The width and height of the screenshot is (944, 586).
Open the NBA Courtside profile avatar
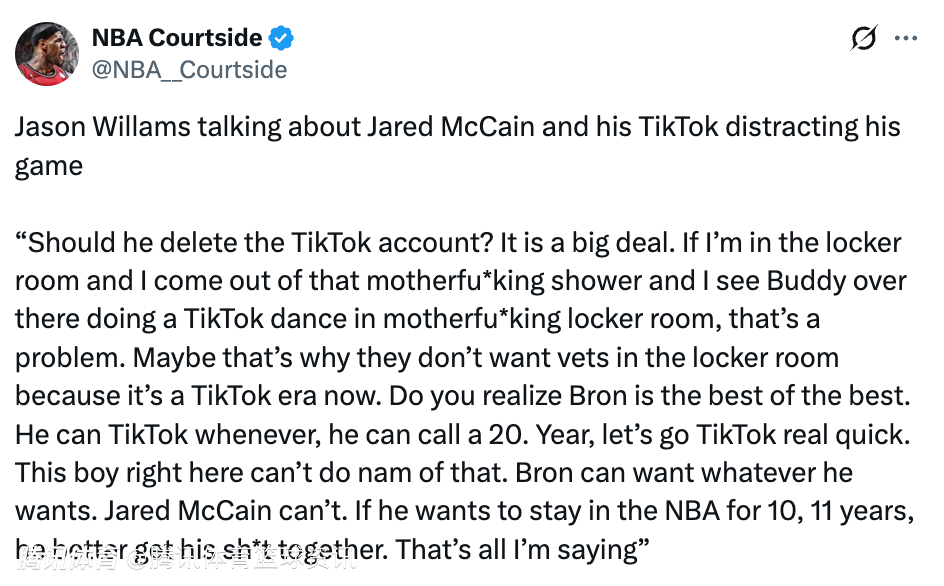[47, 54]
